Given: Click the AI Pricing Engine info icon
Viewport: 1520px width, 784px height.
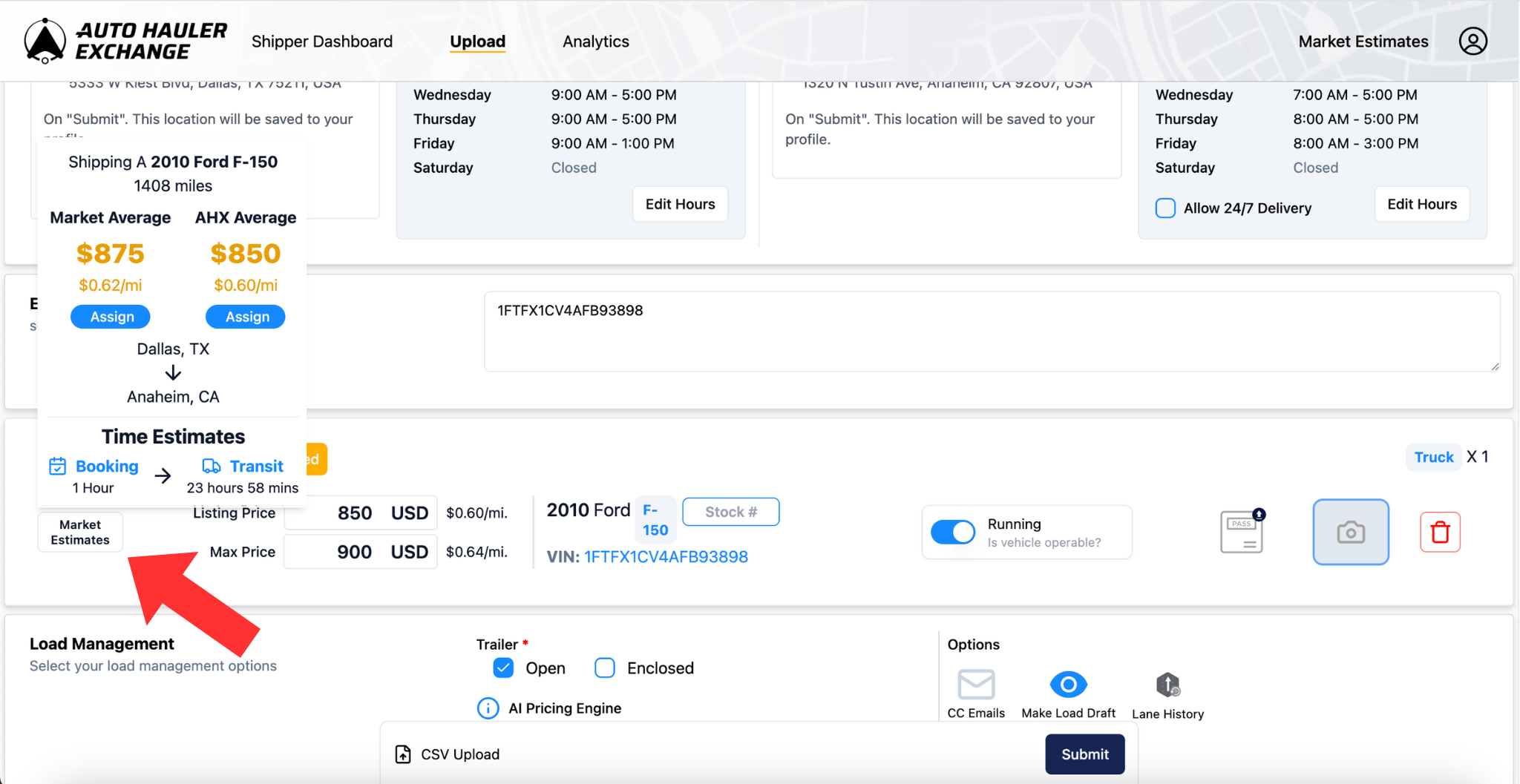Looking at the screenshot, I should [x=488, y=708].
